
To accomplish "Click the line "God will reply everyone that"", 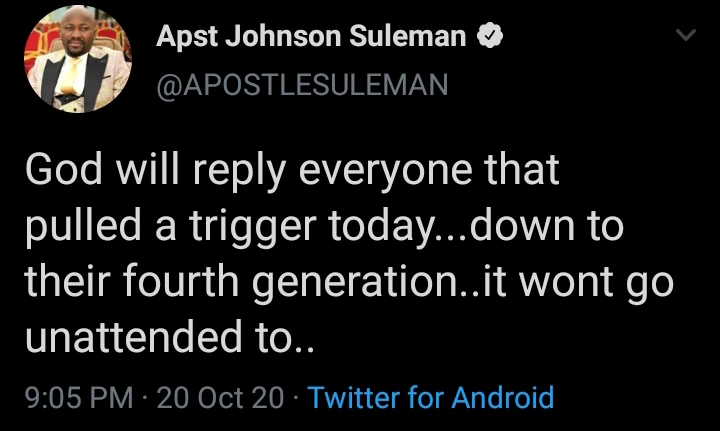I will [291, 172].
